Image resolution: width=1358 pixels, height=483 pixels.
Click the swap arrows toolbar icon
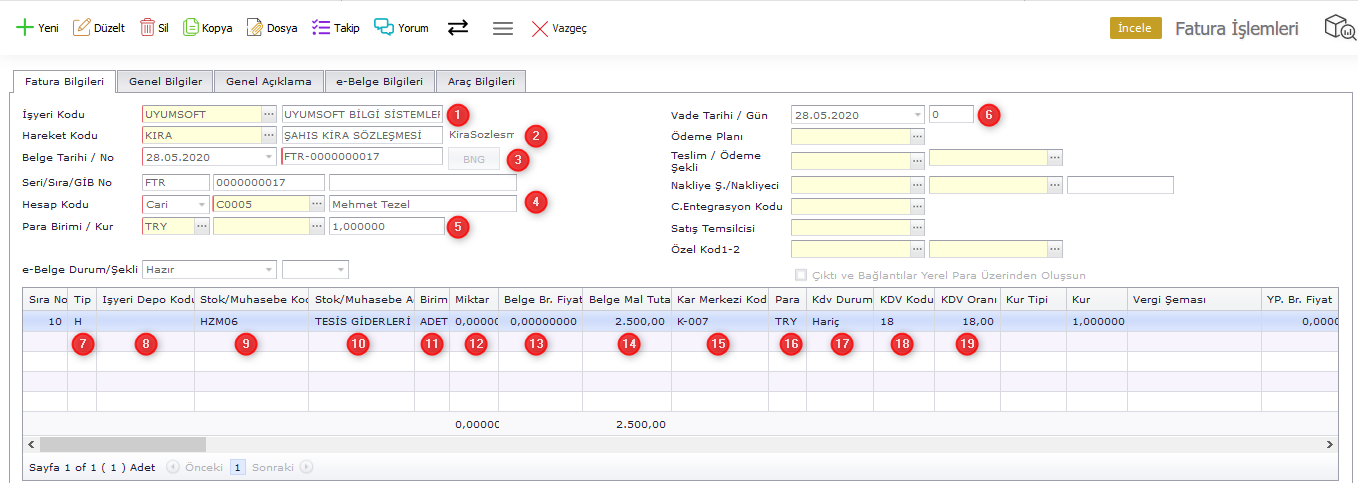458,28
